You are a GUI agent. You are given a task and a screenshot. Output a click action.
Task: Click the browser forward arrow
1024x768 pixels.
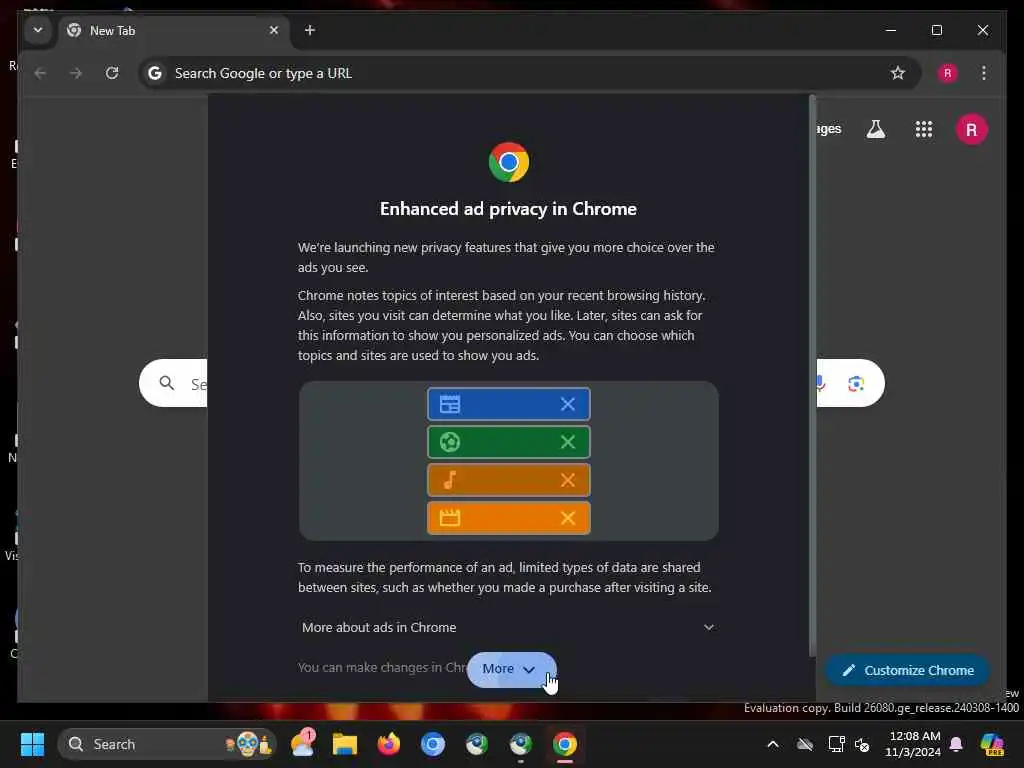[x=76, y=73]
